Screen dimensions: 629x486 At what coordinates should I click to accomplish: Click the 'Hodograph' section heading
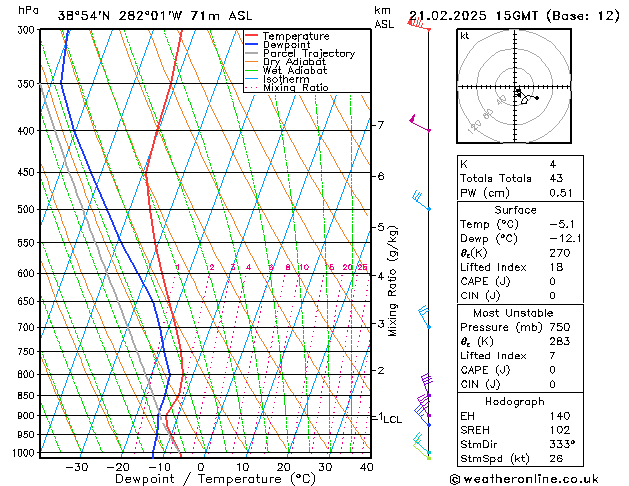(515, 401)
